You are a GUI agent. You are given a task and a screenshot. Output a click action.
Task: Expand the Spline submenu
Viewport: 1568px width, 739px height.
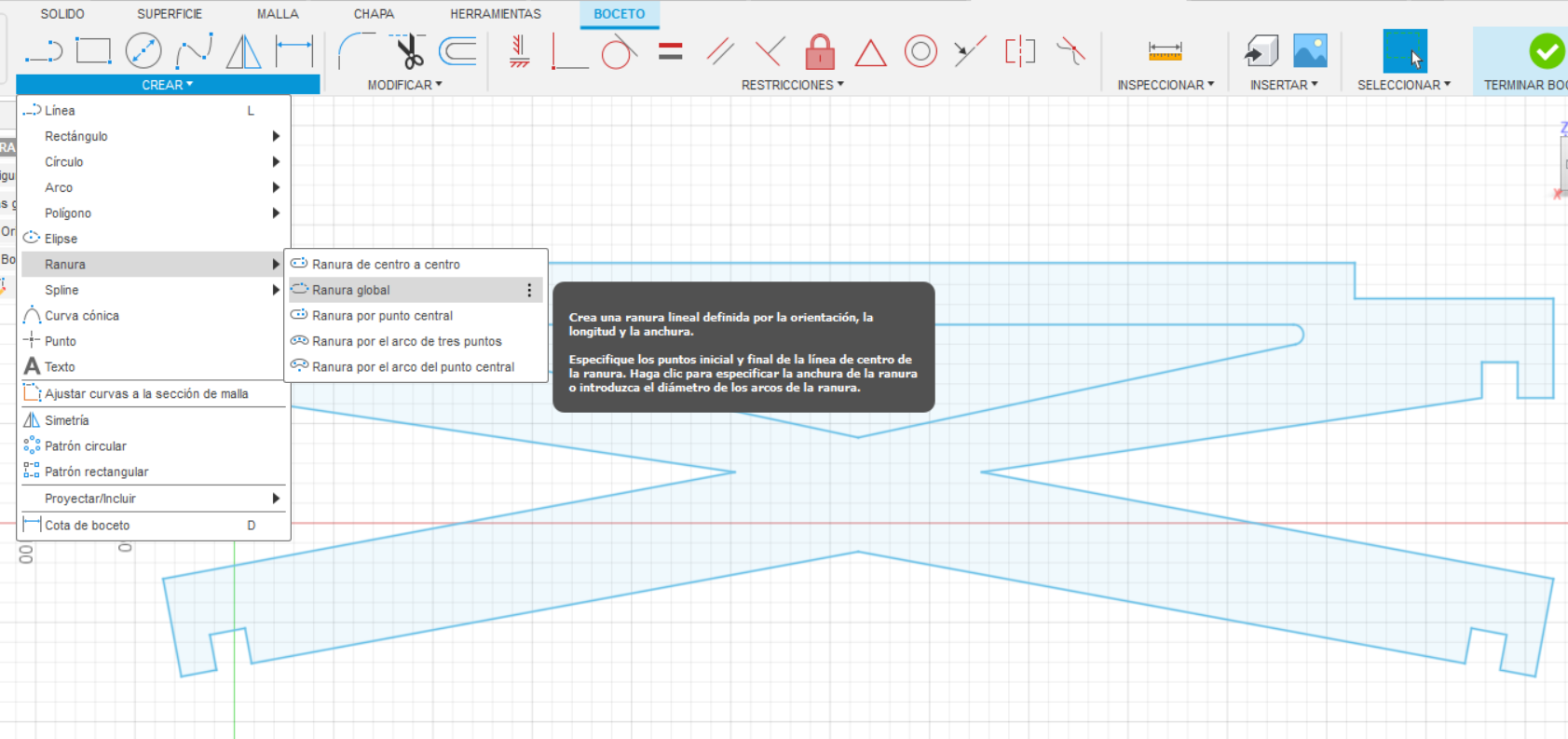click(x=154, y=290)
